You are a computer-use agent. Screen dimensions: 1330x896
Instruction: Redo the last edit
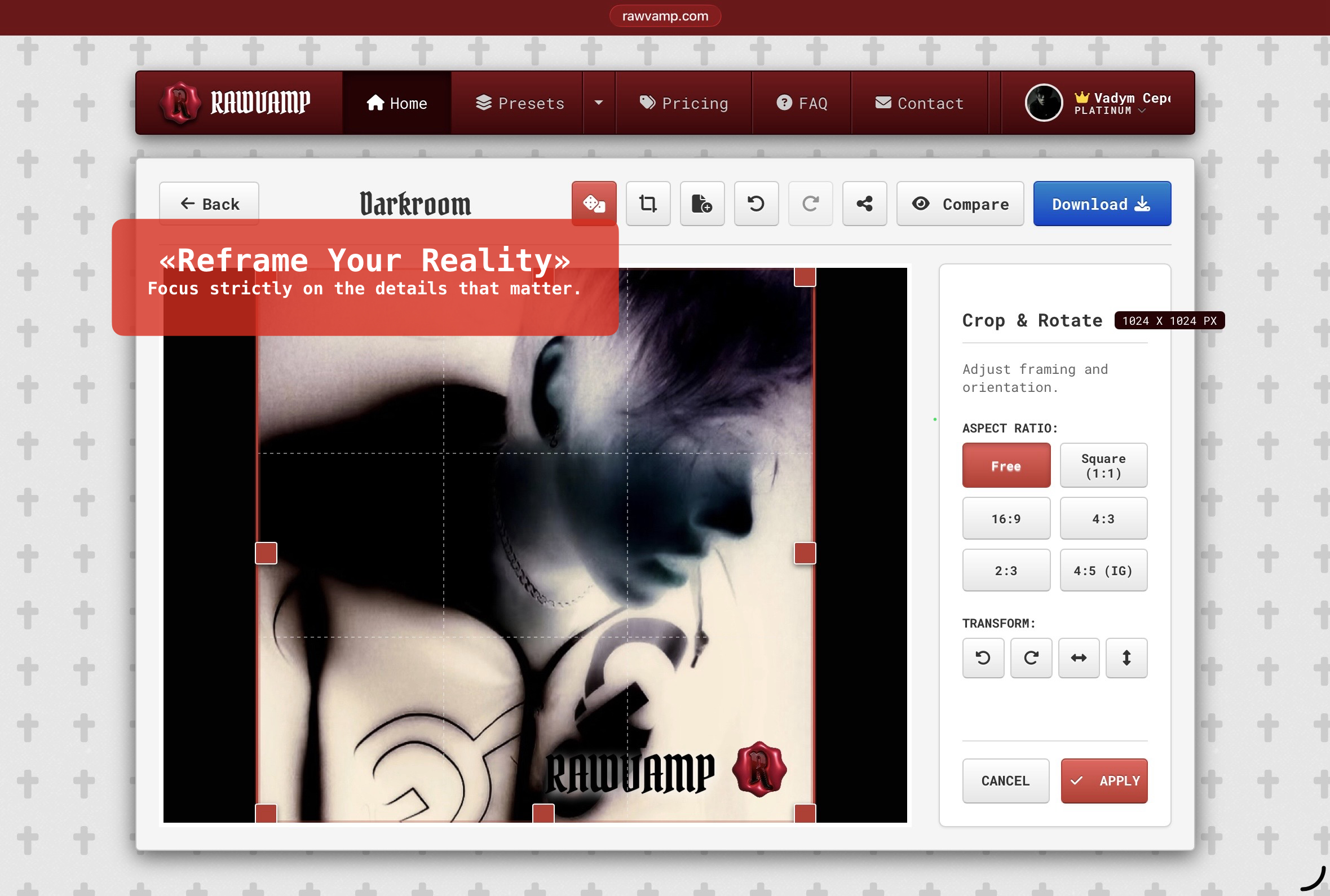pos(810,204)
